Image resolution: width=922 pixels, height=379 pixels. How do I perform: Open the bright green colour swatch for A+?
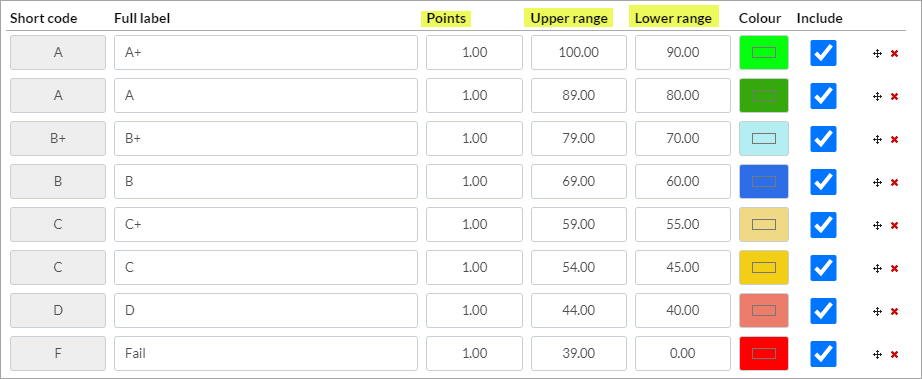coord(764,53)
